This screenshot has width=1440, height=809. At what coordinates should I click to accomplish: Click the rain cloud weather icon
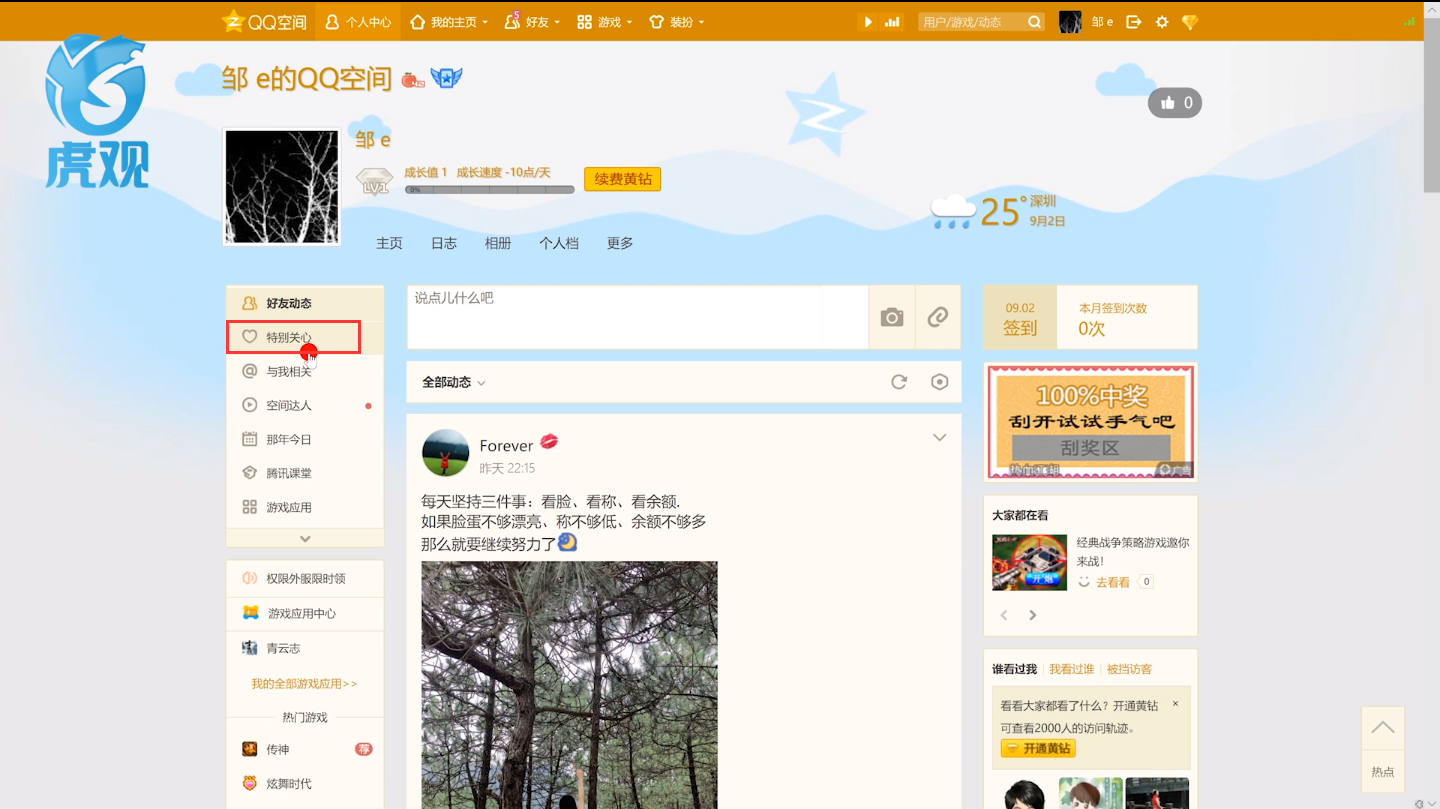point(952,212)
